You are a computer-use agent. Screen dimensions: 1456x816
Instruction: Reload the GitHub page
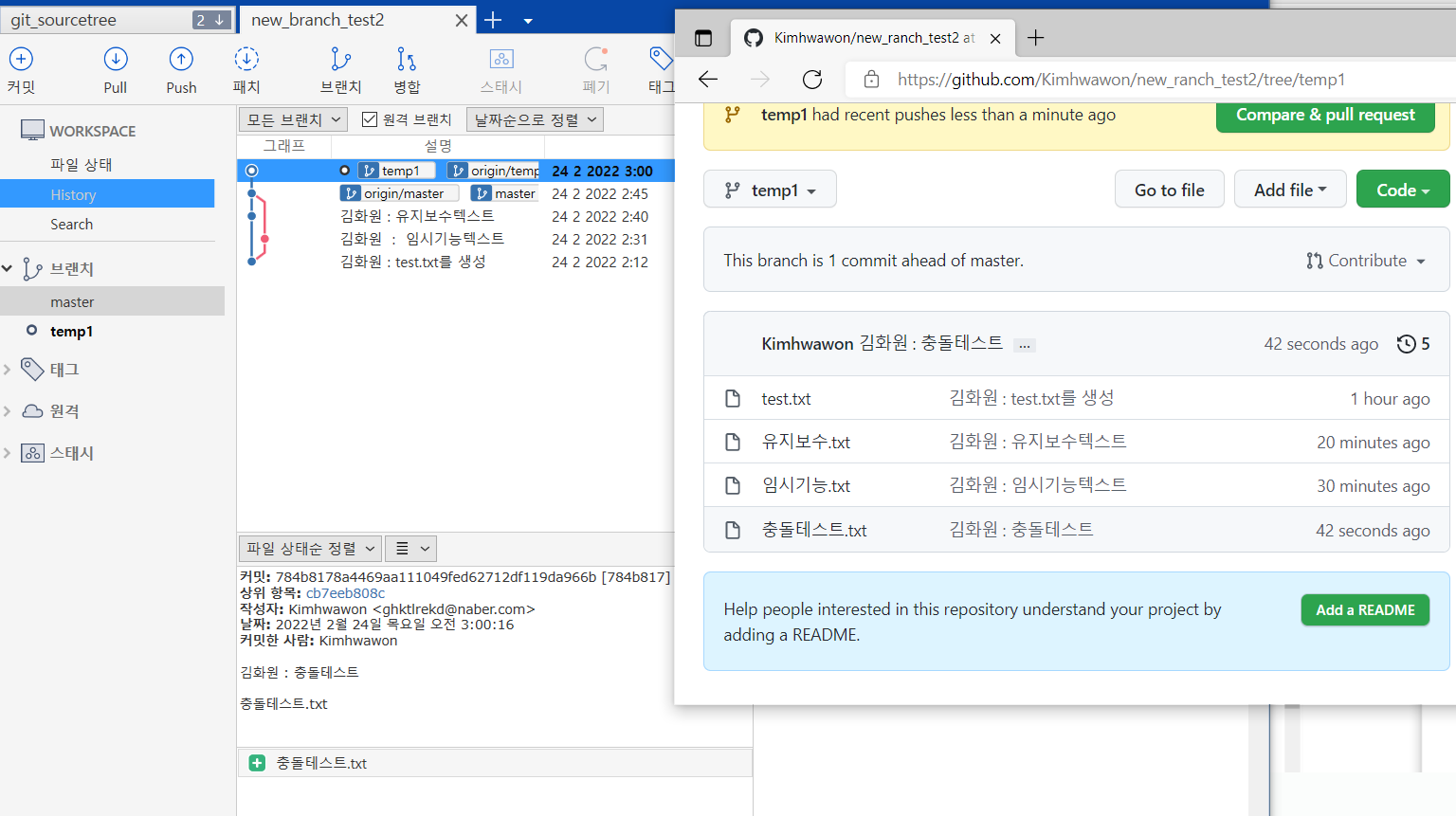point(812,80)
